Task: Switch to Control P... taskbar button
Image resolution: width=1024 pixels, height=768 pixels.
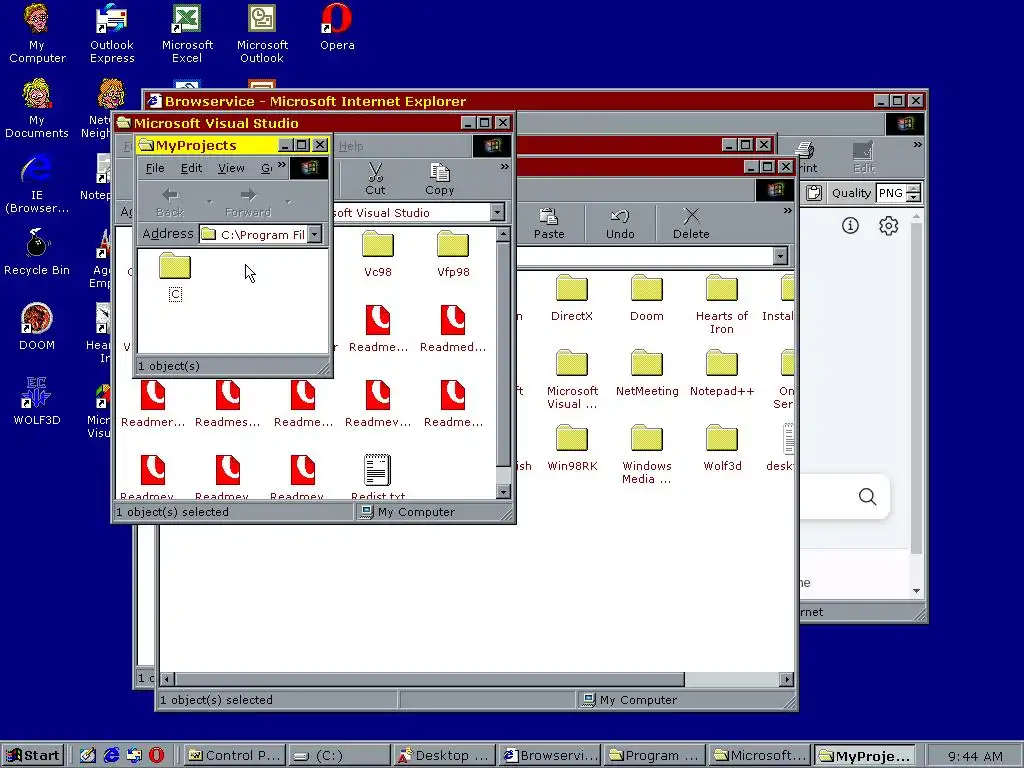Action: 235,756
